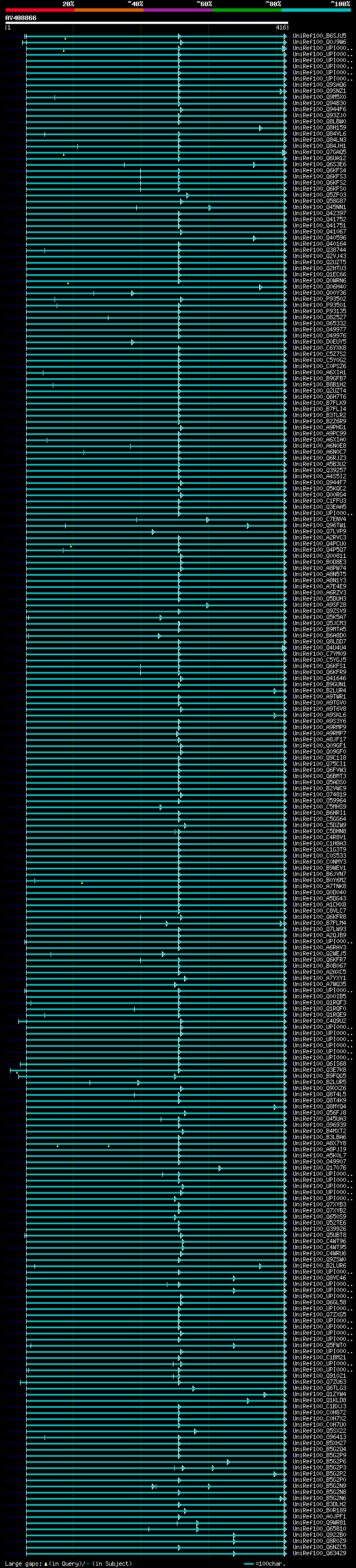Viewport: 356px width, 1568px height.
Task: Click the orange ~40% identity legend segment
Action: coord(109,10)
